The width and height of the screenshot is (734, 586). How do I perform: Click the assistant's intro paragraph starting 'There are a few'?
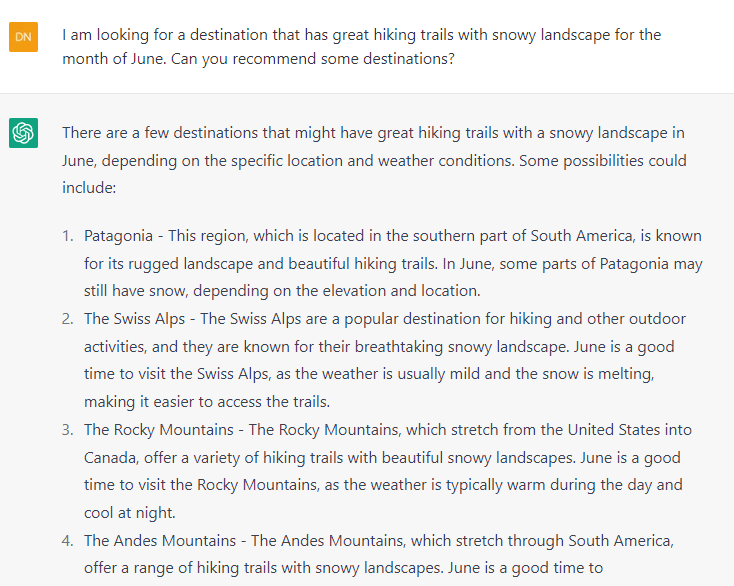[374, 160]
